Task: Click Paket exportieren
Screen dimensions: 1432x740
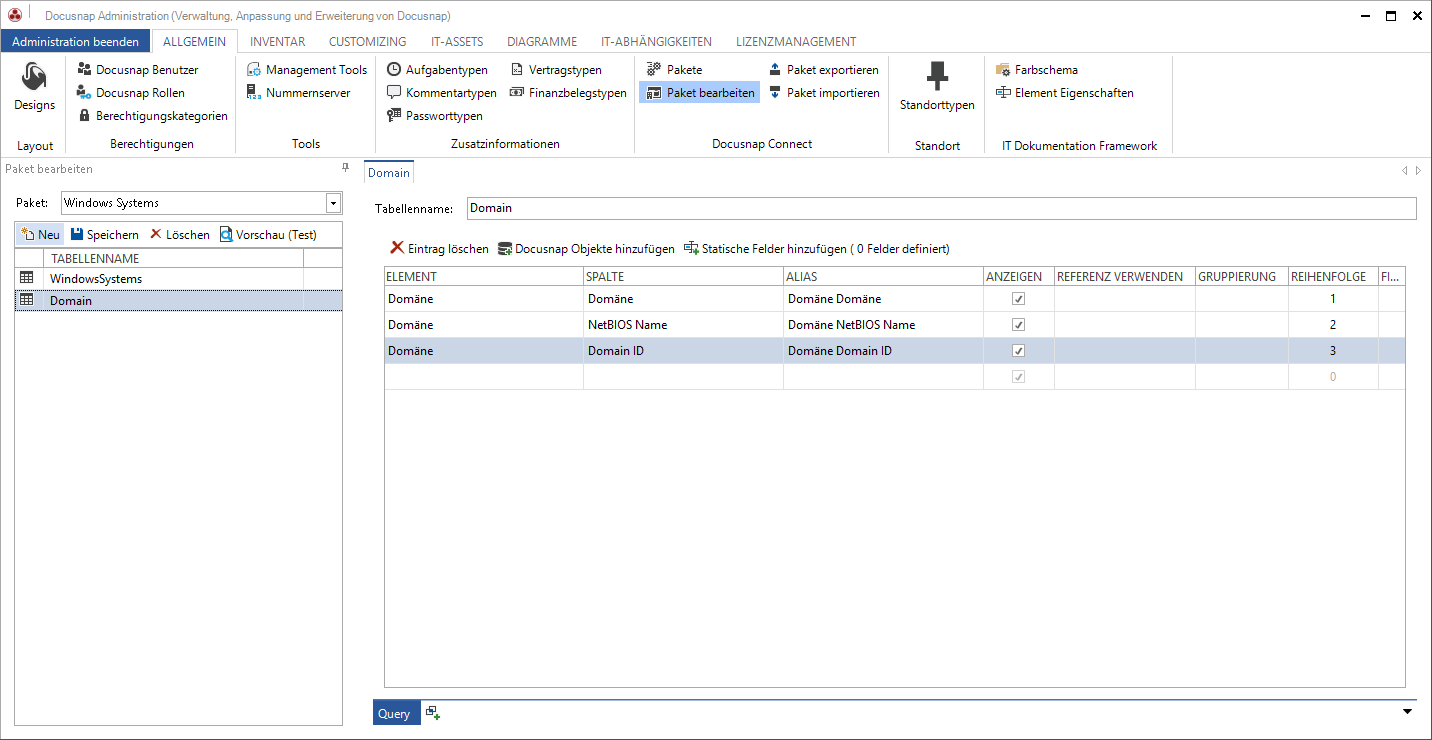Action: tap(823, 70)
